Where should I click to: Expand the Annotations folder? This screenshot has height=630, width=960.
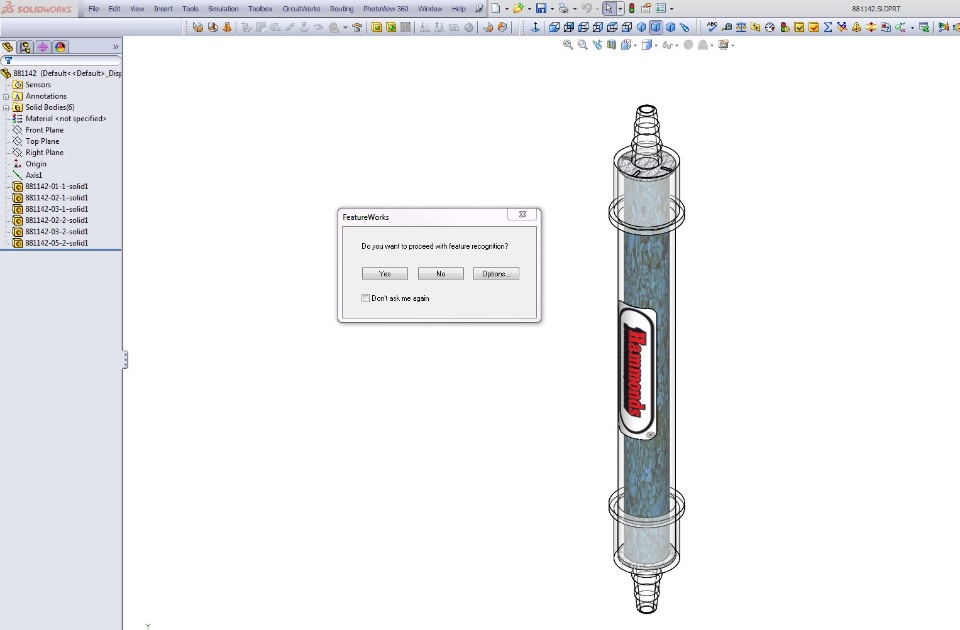point(6,96)
